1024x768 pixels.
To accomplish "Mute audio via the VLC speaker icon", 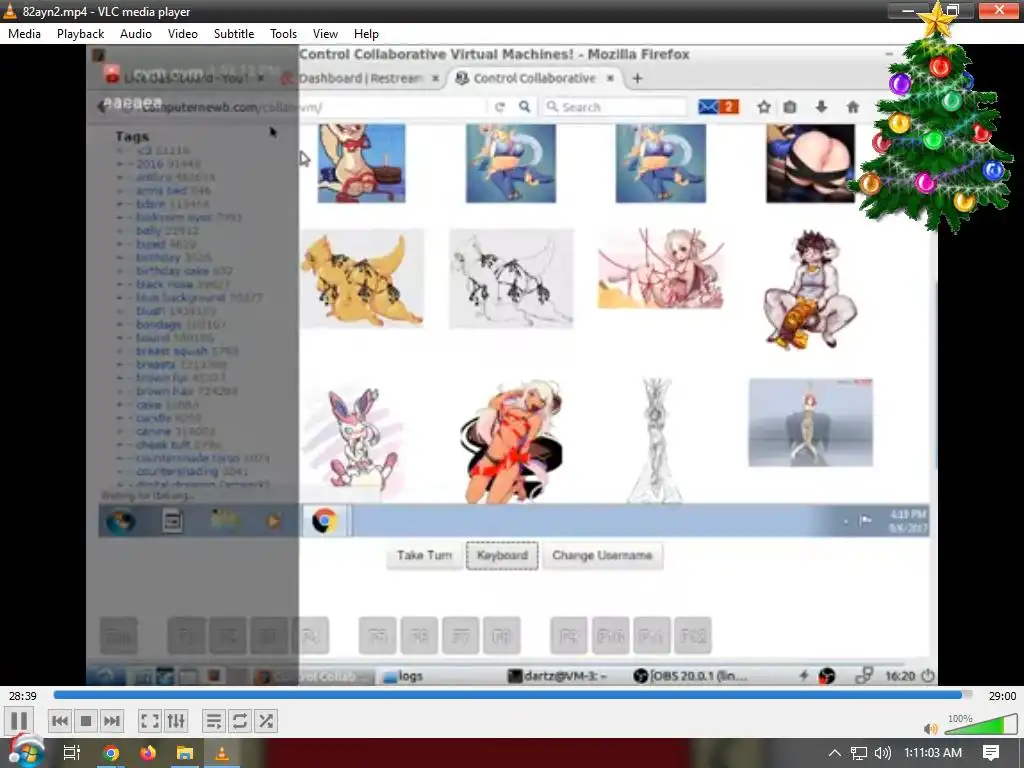I will [931, 728].
